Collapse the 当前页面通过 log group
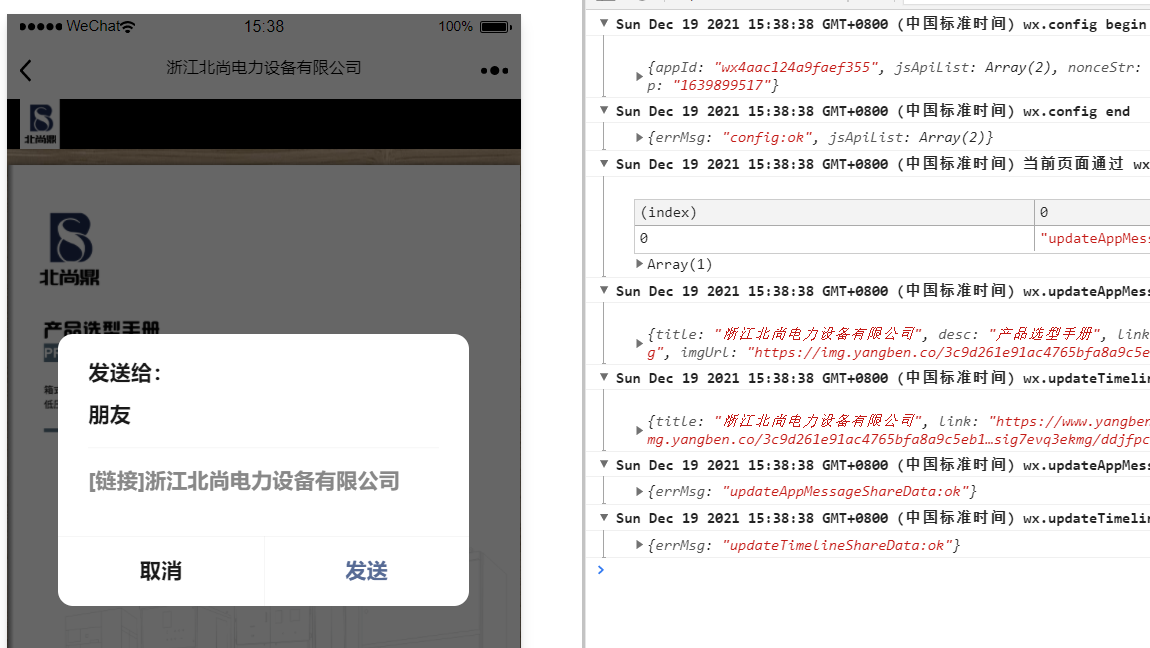 (604, 163)
